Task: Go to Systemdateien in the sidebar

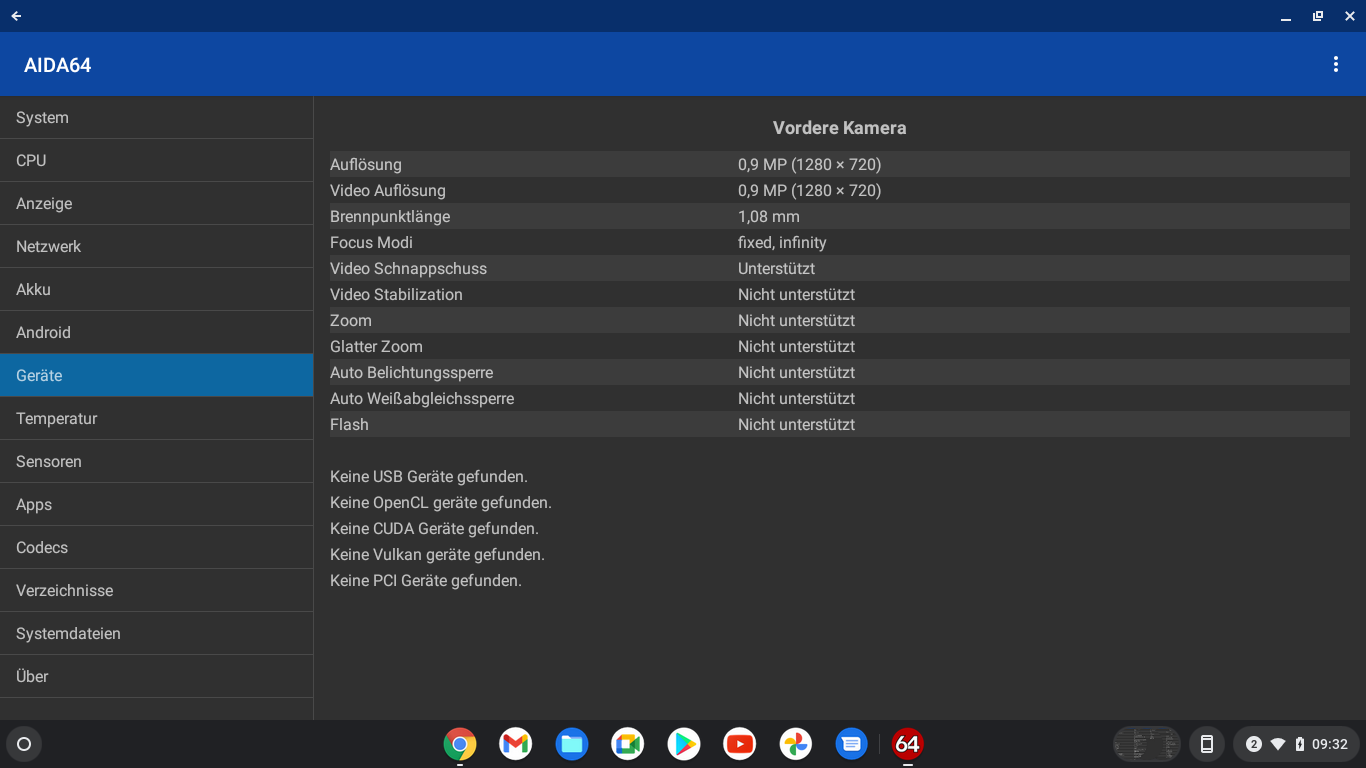Action: pyautogui.click(x=157, y=634)
